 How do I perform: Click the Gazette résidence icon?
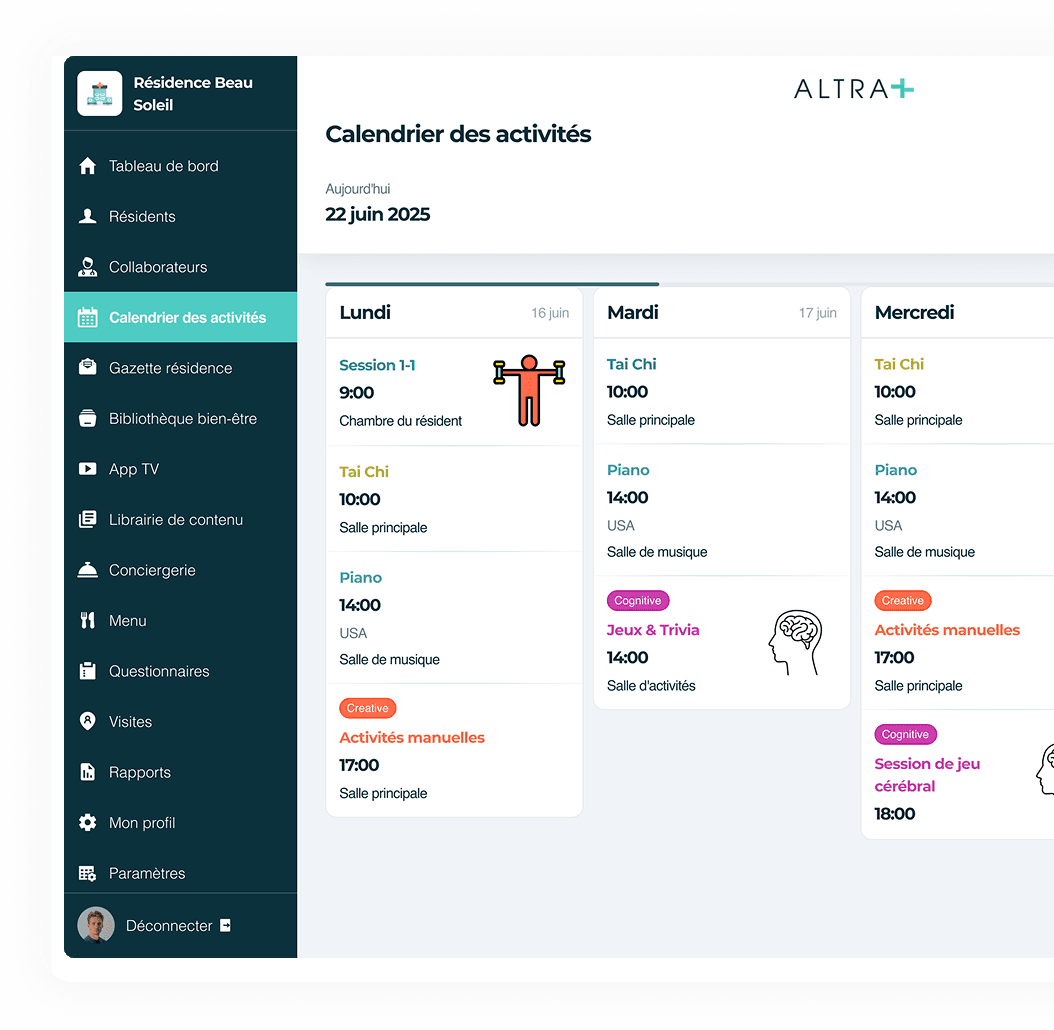tap(88, 368)
